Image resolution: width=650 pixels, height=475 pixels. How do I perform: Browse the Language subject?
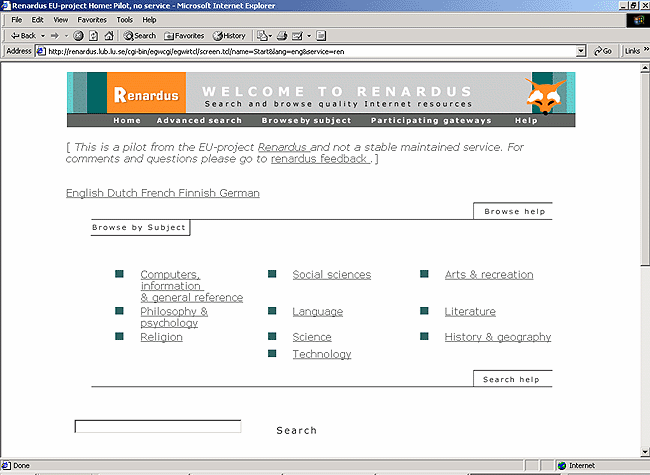(x=318, y=312)
